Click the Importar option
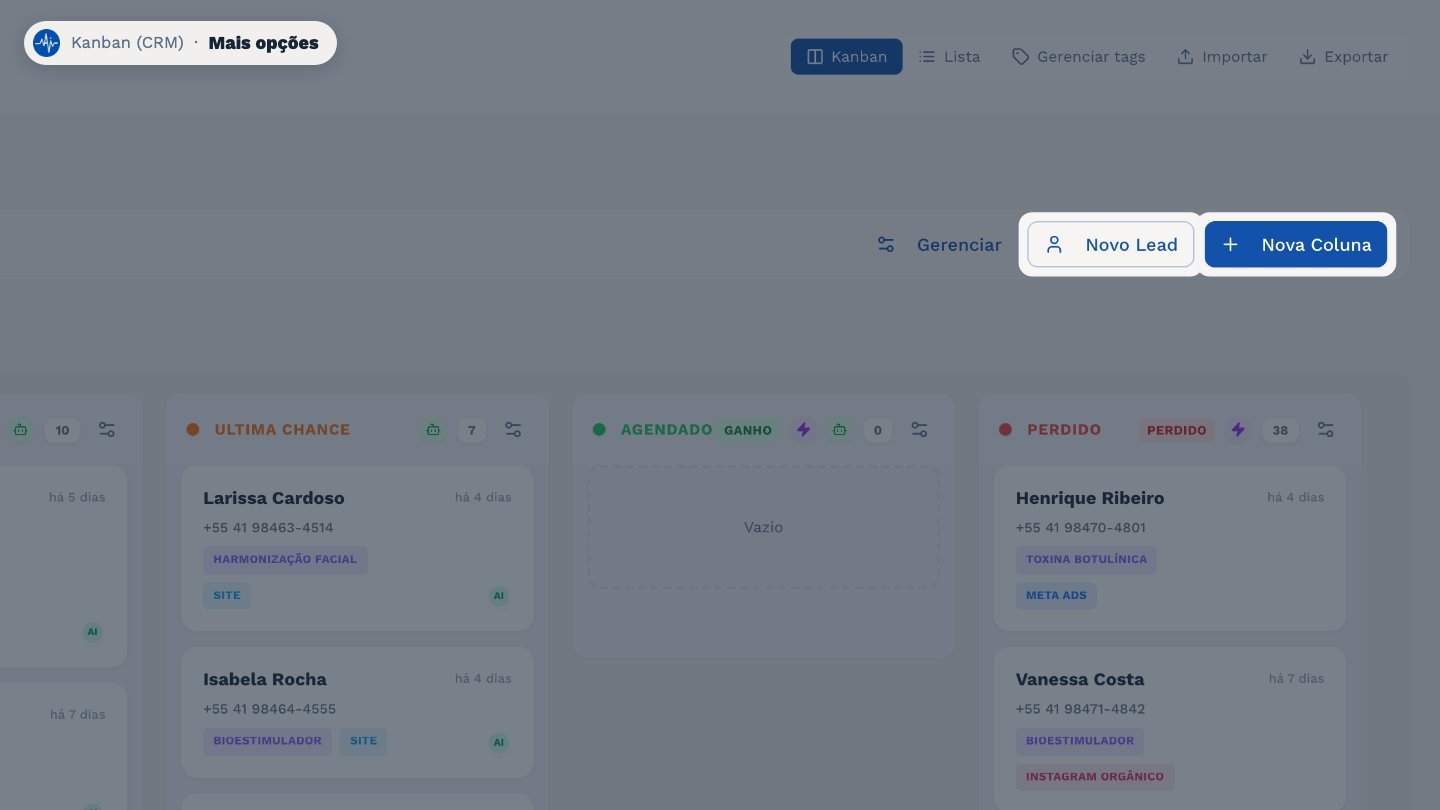Image resolution: width=1440 pixels, height=810 pixels. pos(1222,57)
